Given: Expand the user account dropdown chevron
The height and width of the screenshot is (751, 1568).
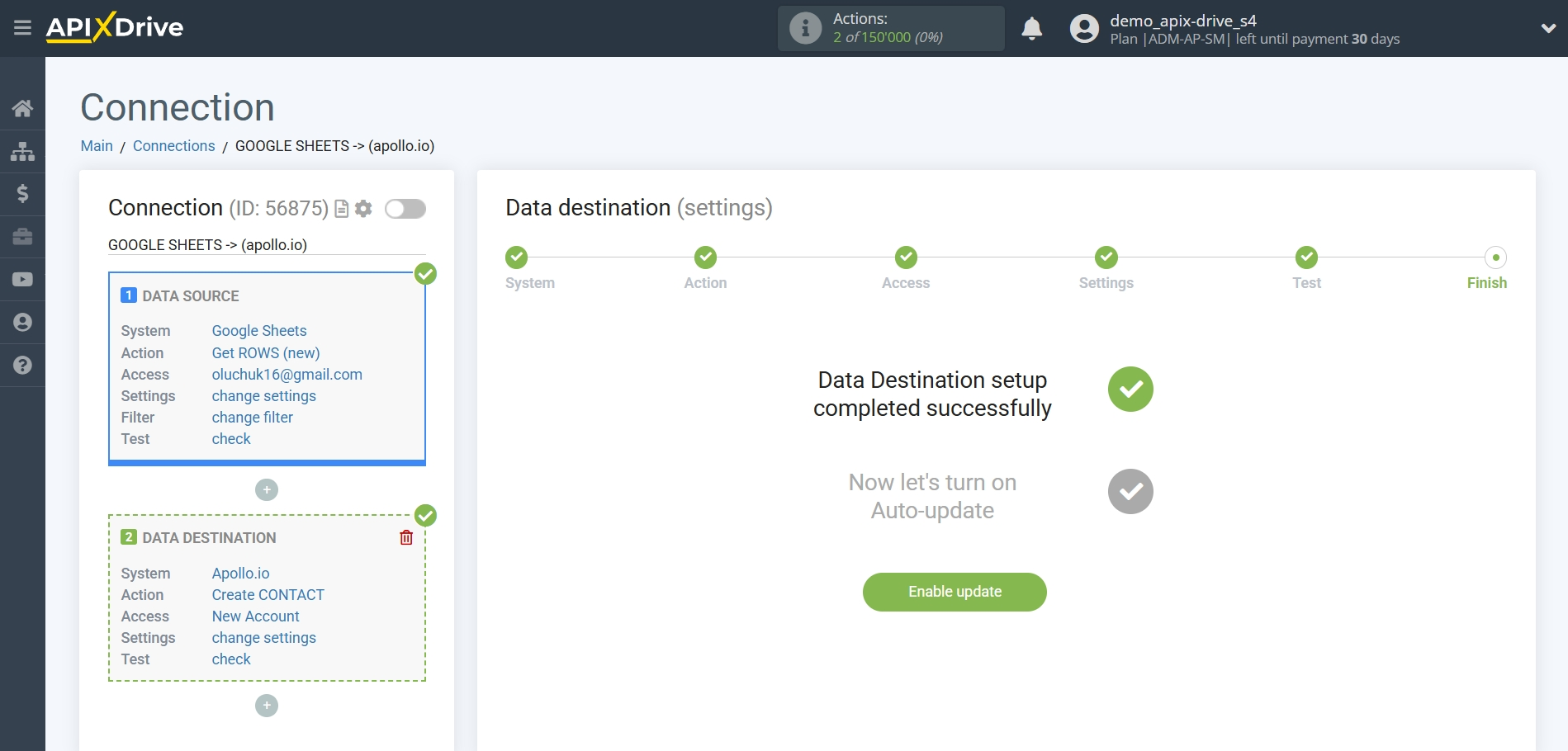Looking at the screenshot, I should [1547, 27].
